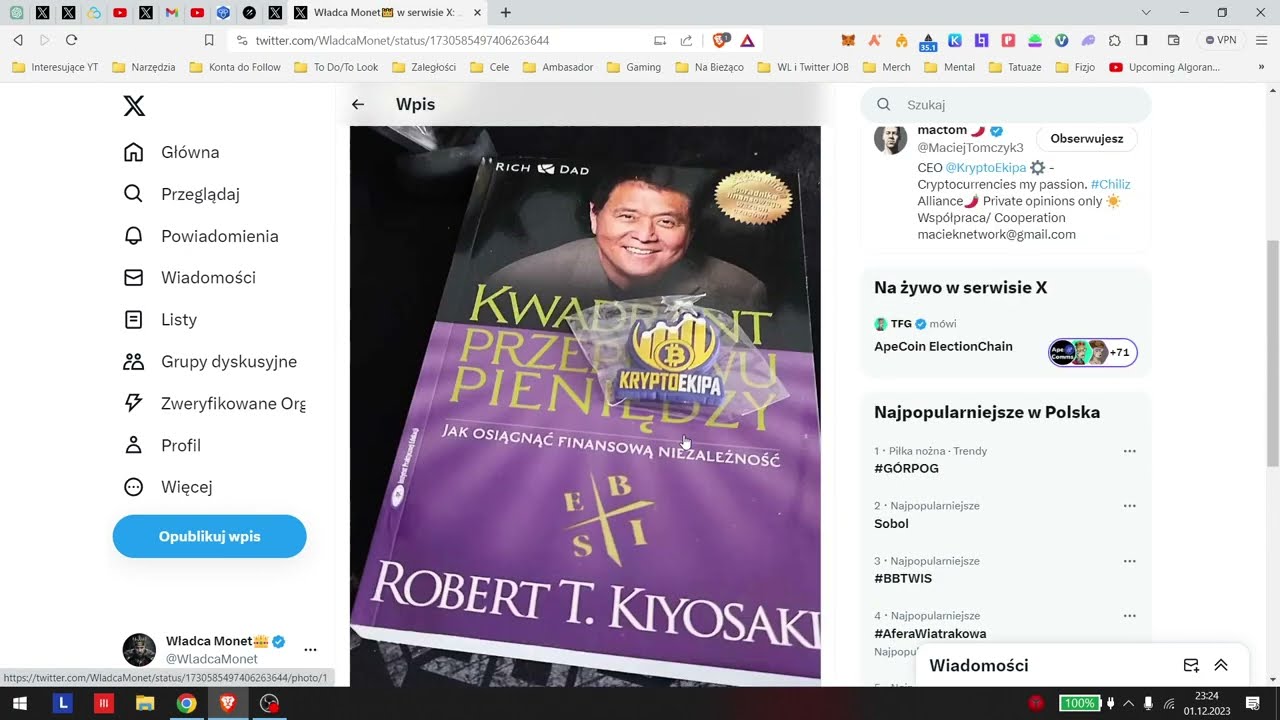Open Brave Rewards triangle icon
This screenshot has height=720, width=1280.
pyautogui.click(x=748, y=40)
